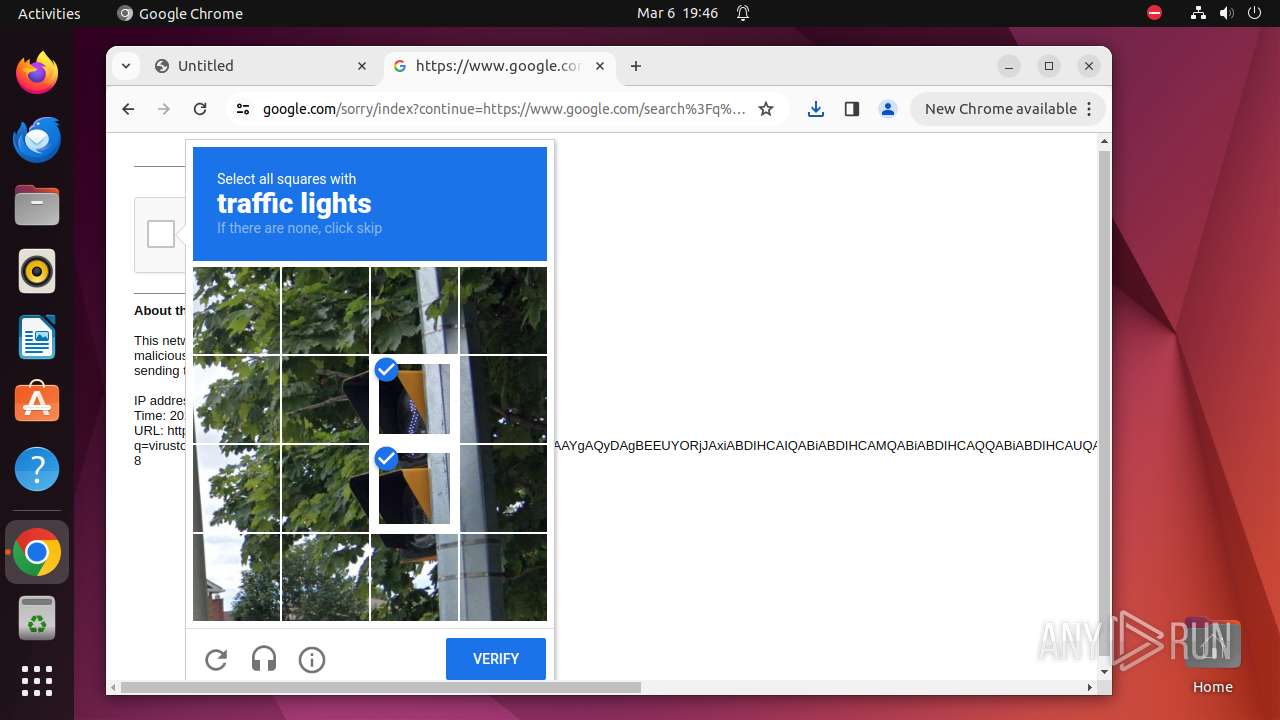Open Help from the dock
The width and height of the screenshot is (1280, 720).
point(37,469)
